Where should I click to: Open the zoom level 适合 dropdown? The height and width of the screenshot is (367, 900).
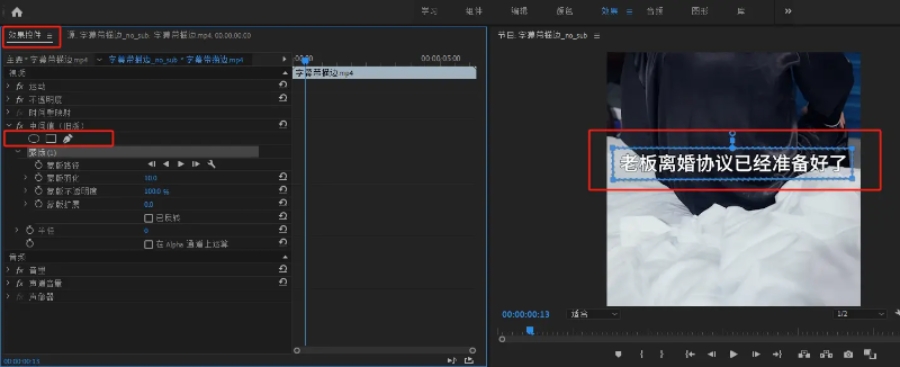593,314
